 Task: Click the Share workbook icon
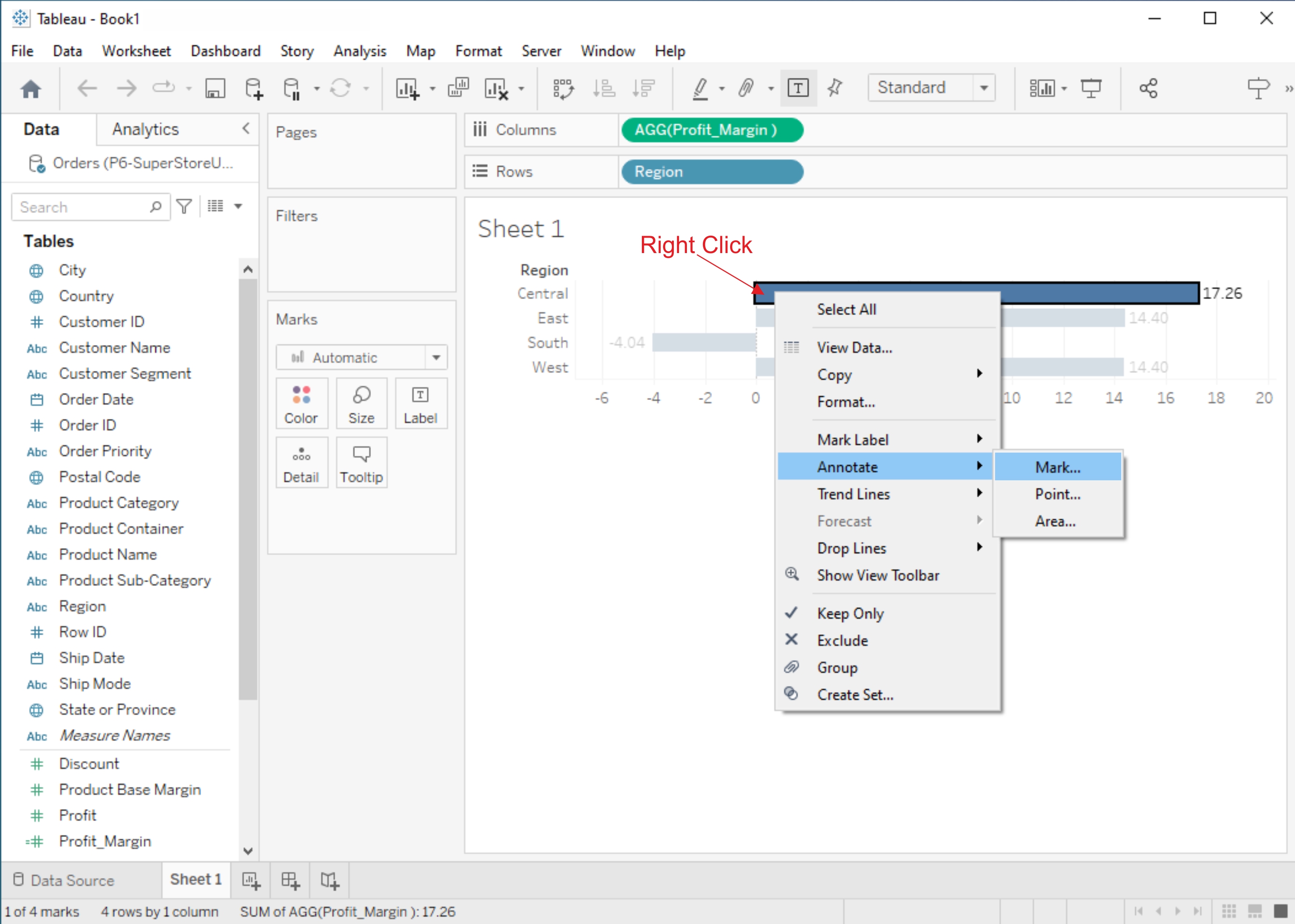[x=1148, y=88]
